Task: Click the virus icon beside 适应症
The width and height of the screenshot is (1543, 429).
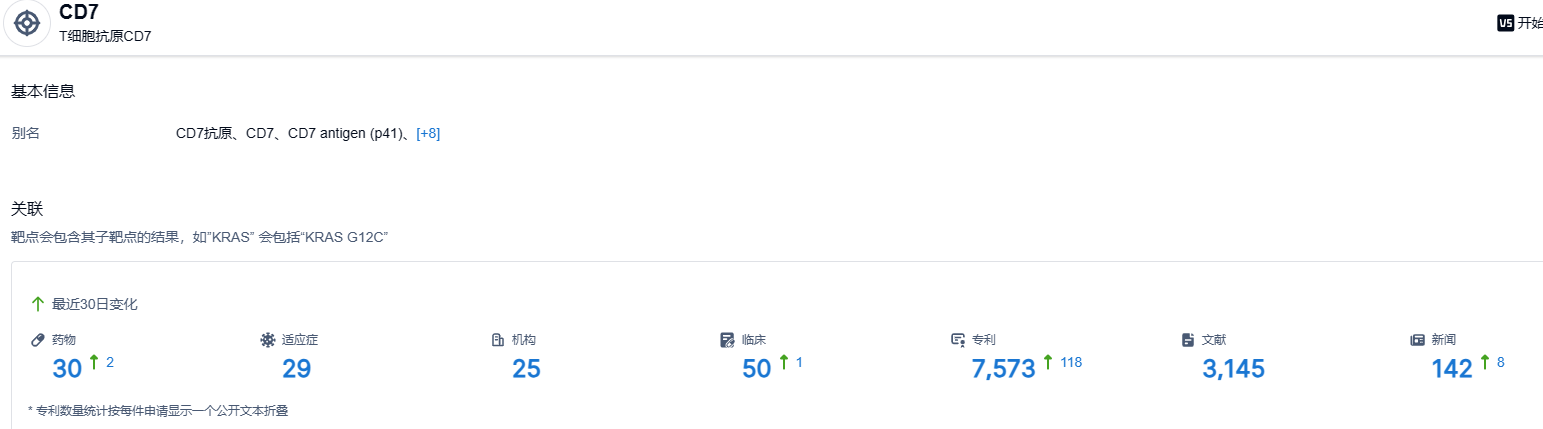Action: tap(267, 340)
